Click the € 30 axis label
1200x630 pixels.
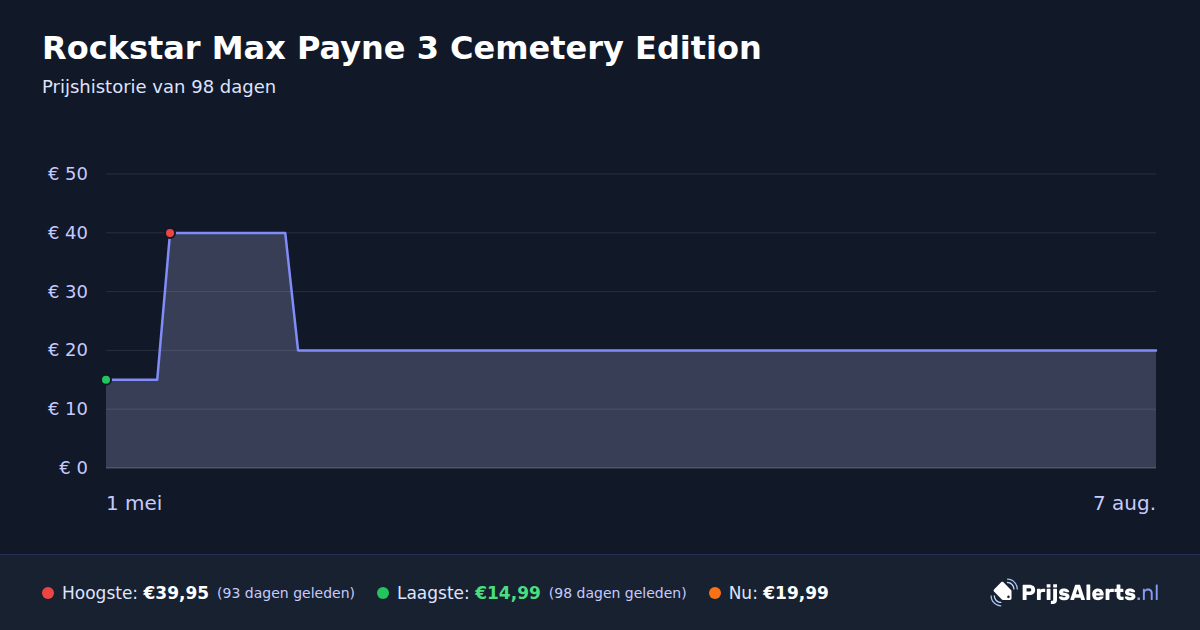point(68,292)
